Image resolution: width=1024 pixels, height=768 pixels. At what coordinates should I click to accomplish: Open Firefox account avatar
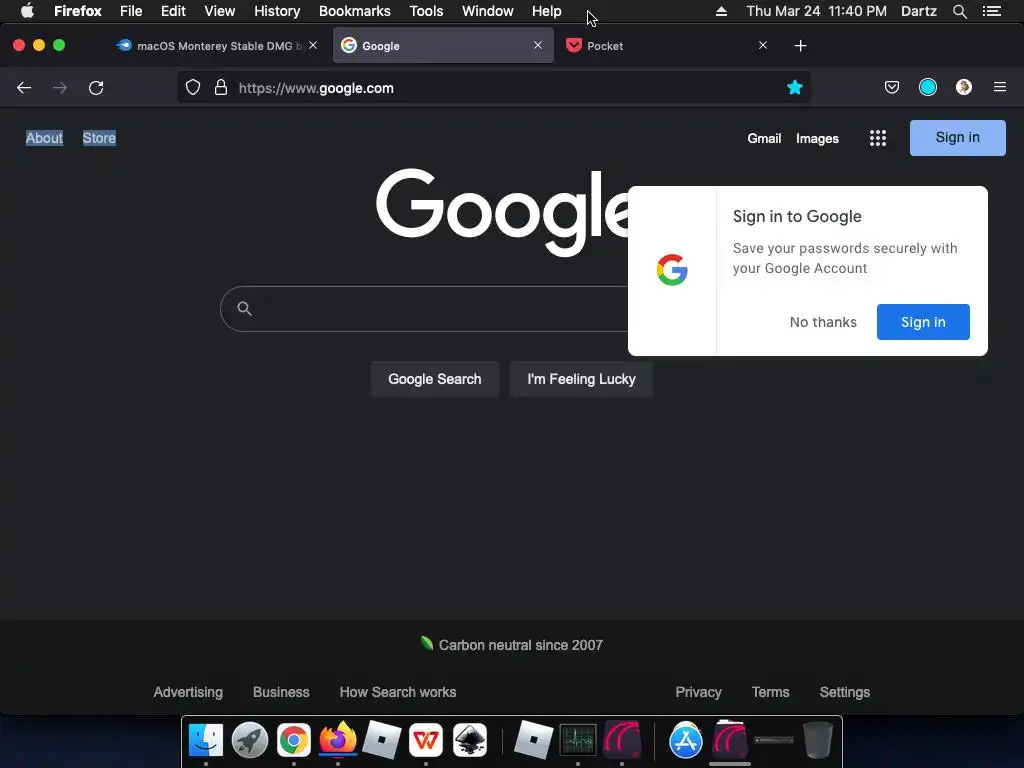[963, 88]
